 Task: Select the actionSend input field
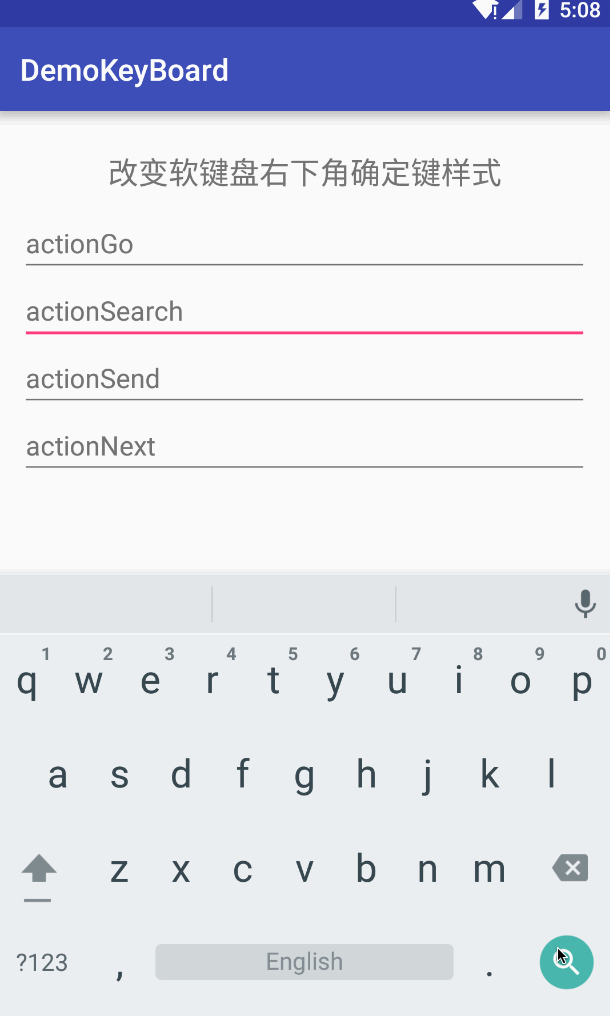tap(304, 380)
